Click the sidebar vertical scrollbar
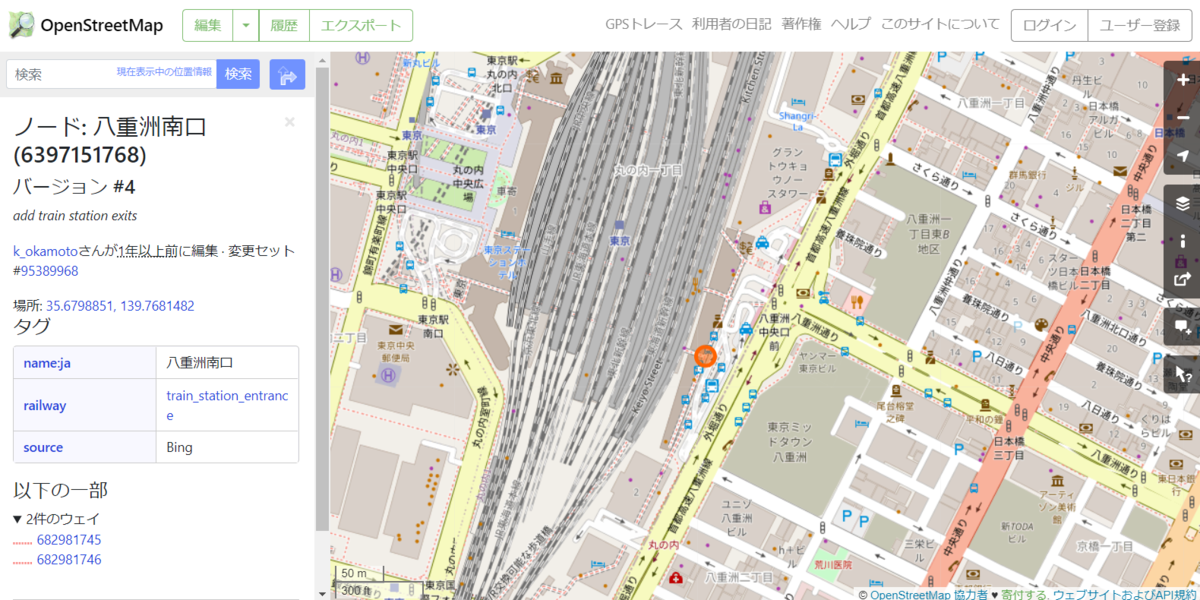 tap(322, 300)
